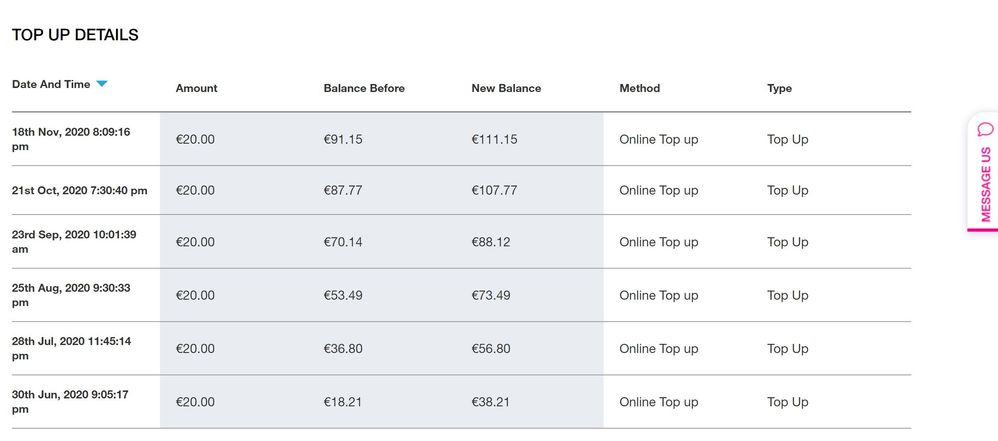Click the Method column header
998x441 pixels.
point(640,88)
